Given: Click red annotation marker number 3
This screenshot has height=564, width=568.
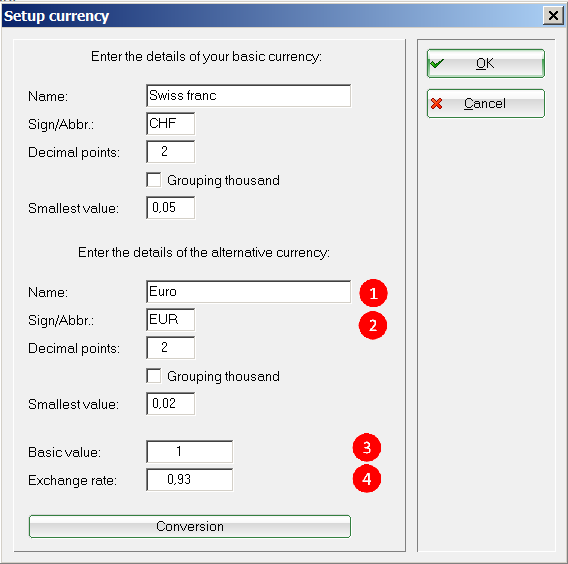Looking at the screenshot, I should (367, 448).
